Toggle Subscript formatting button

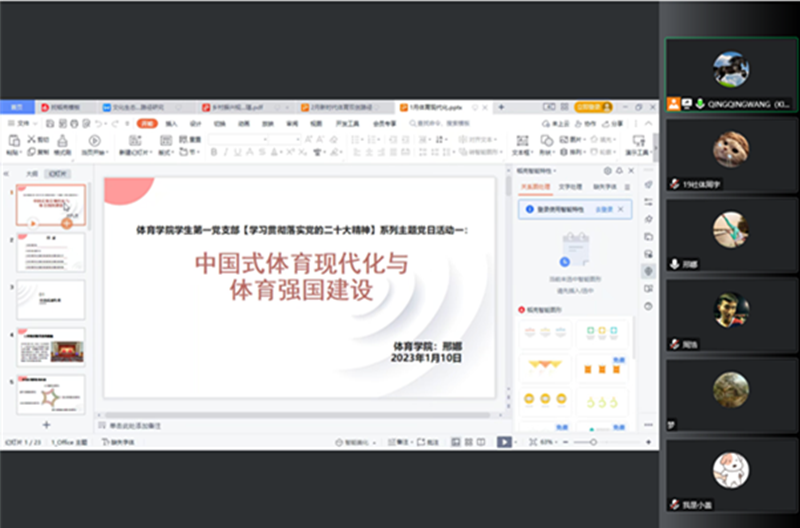[x=303, y=152]
